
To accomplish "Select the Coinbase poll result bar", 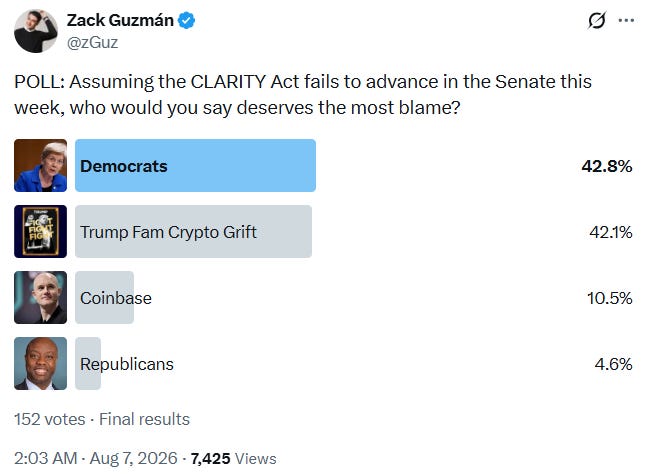I will (x=104, y=297).
